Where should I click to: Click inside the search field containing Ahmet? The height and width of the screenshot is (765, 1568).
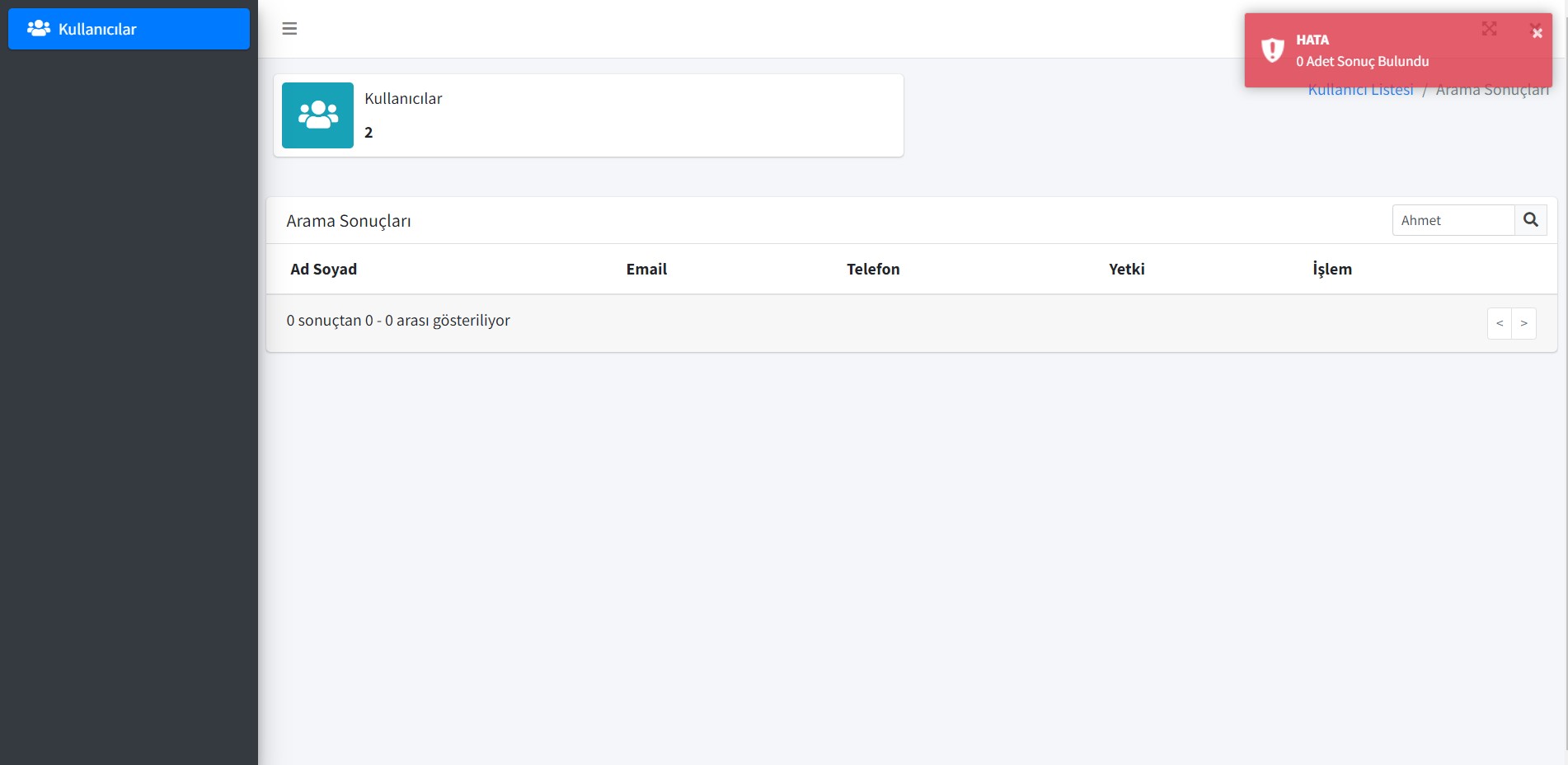click(1453, 220)
